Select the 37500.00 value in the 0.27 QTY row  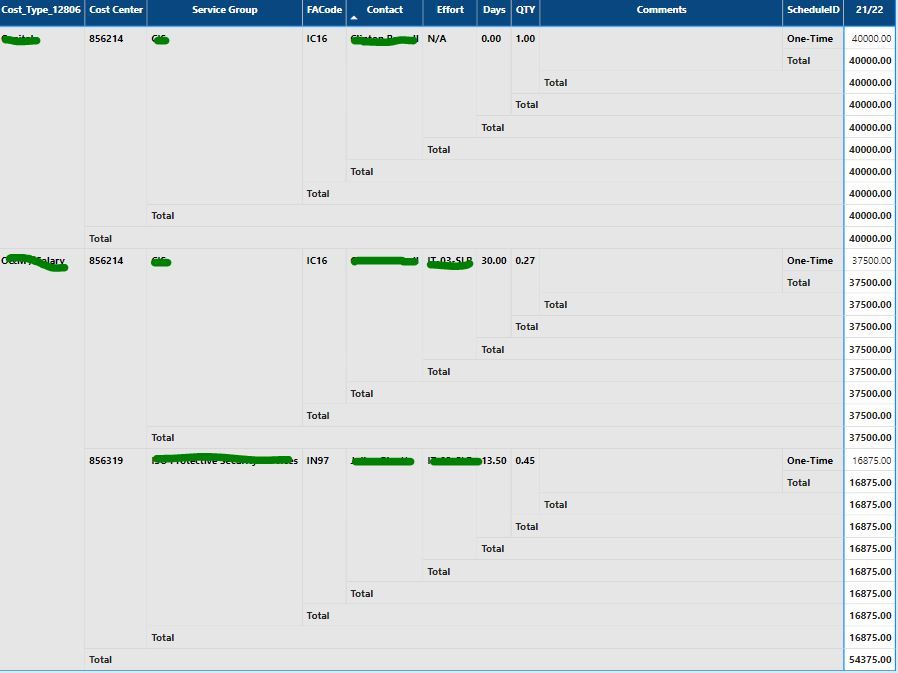pos(871,261)
